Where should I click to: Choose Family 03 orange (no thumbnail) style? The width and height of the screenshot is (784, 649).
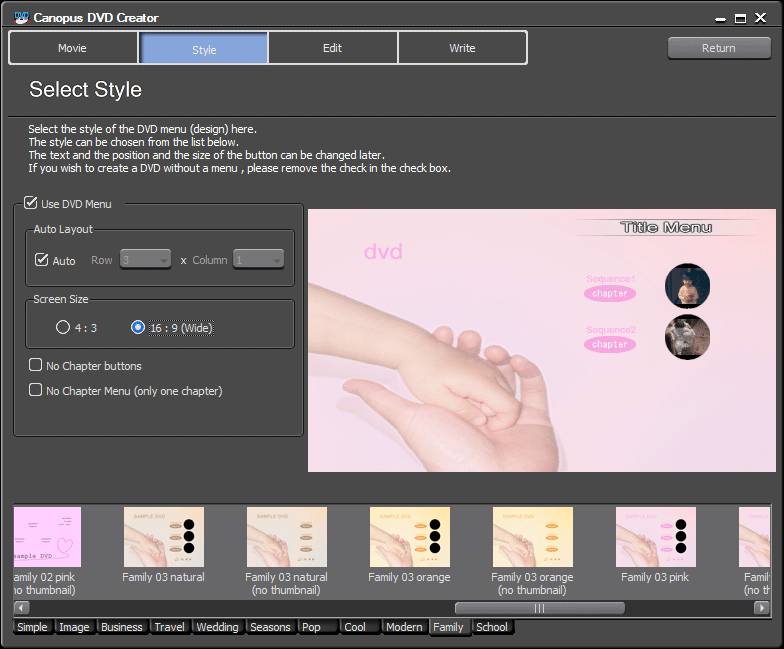[532, 537]
